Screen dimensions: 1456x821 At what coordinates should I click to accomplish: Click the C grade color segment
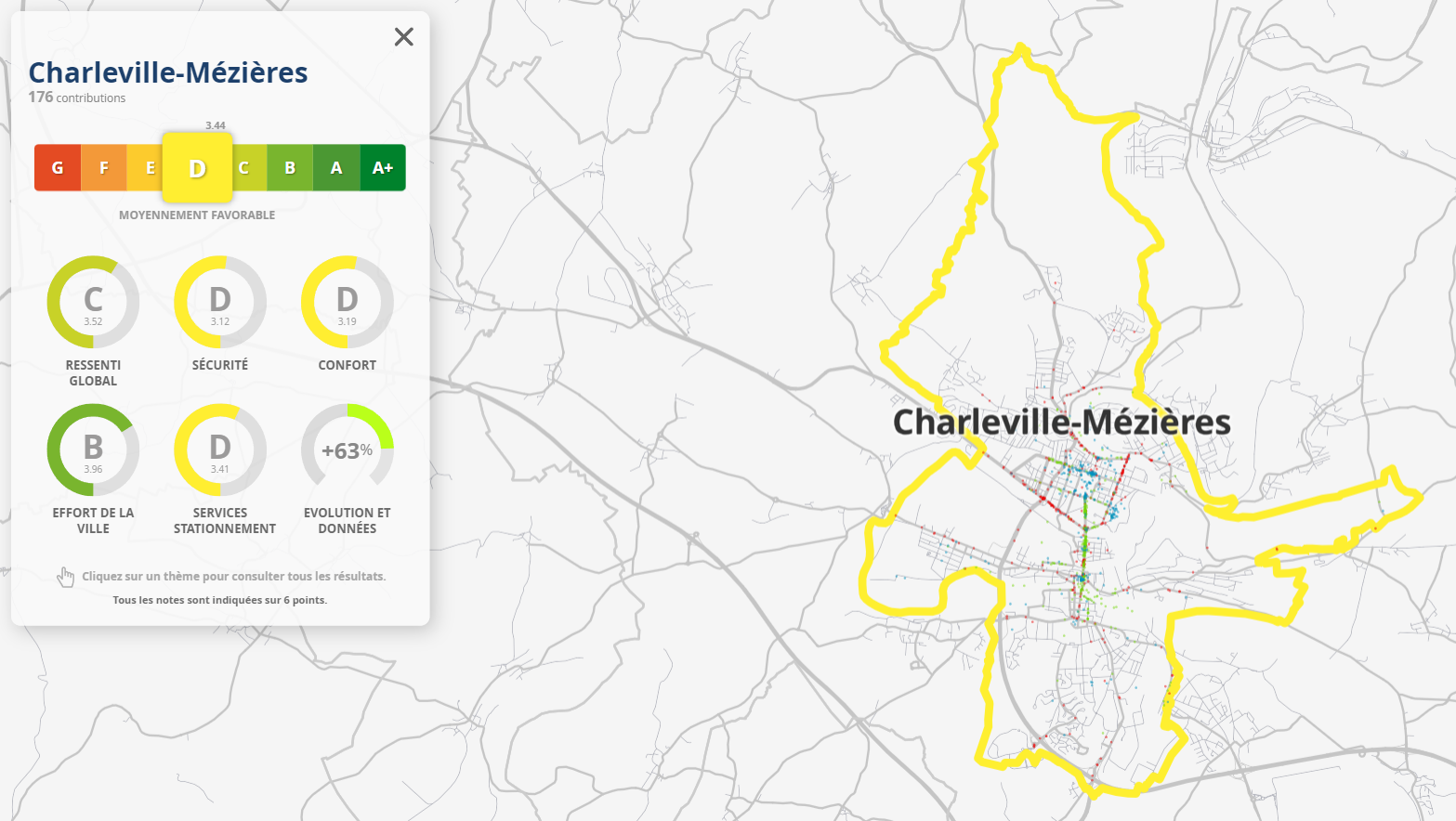pyautogui.click(x=249, y=168)
